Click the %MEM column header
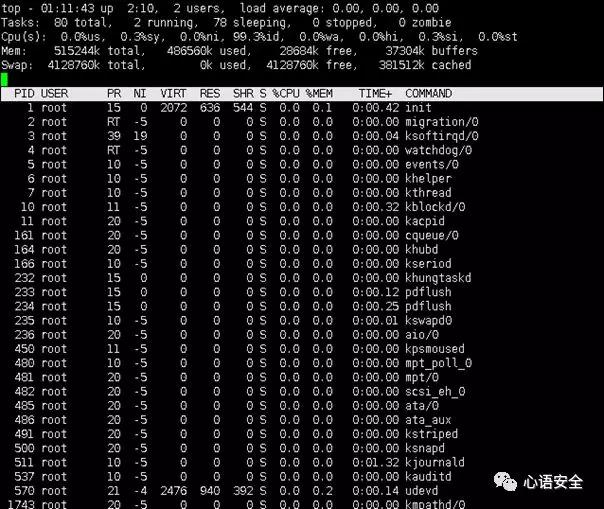This screenshot has height=509, width=604. 319,93
